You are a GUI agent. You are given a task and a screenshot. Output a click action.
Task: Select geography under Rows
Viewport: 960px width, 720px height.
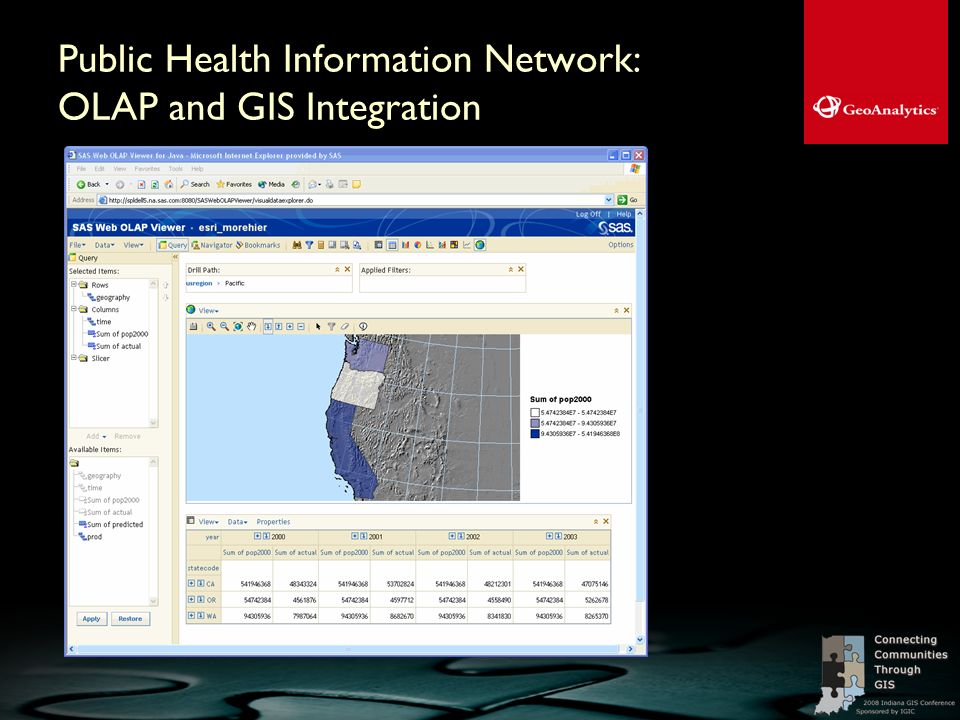109,297
